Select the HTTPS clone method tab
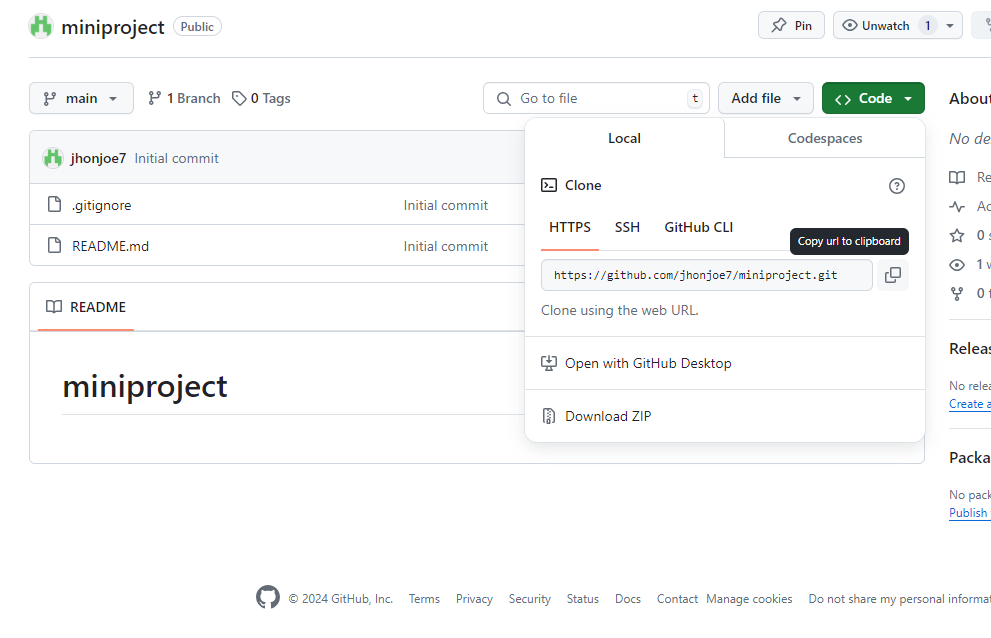Viewport: 991px width, 638px height. tap(569, 228)
